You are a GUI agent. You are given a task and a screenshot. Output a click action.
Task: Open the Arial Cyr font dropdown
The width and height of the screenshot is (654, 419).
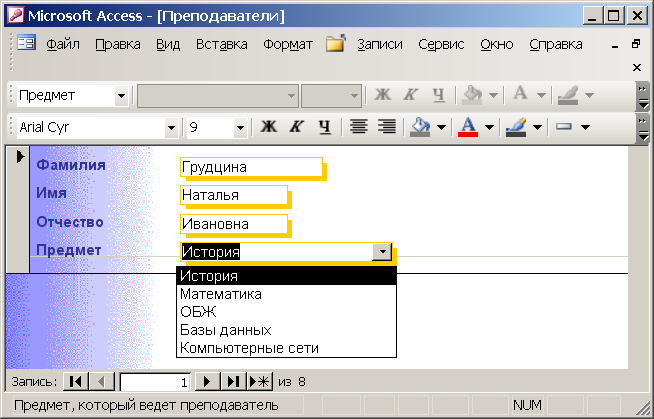[171, 127]
